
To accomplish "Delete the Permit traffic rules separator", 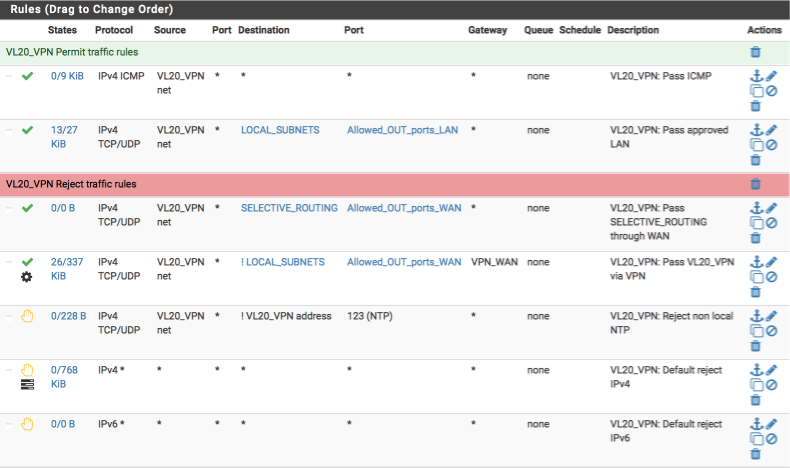I will [755, 52].
